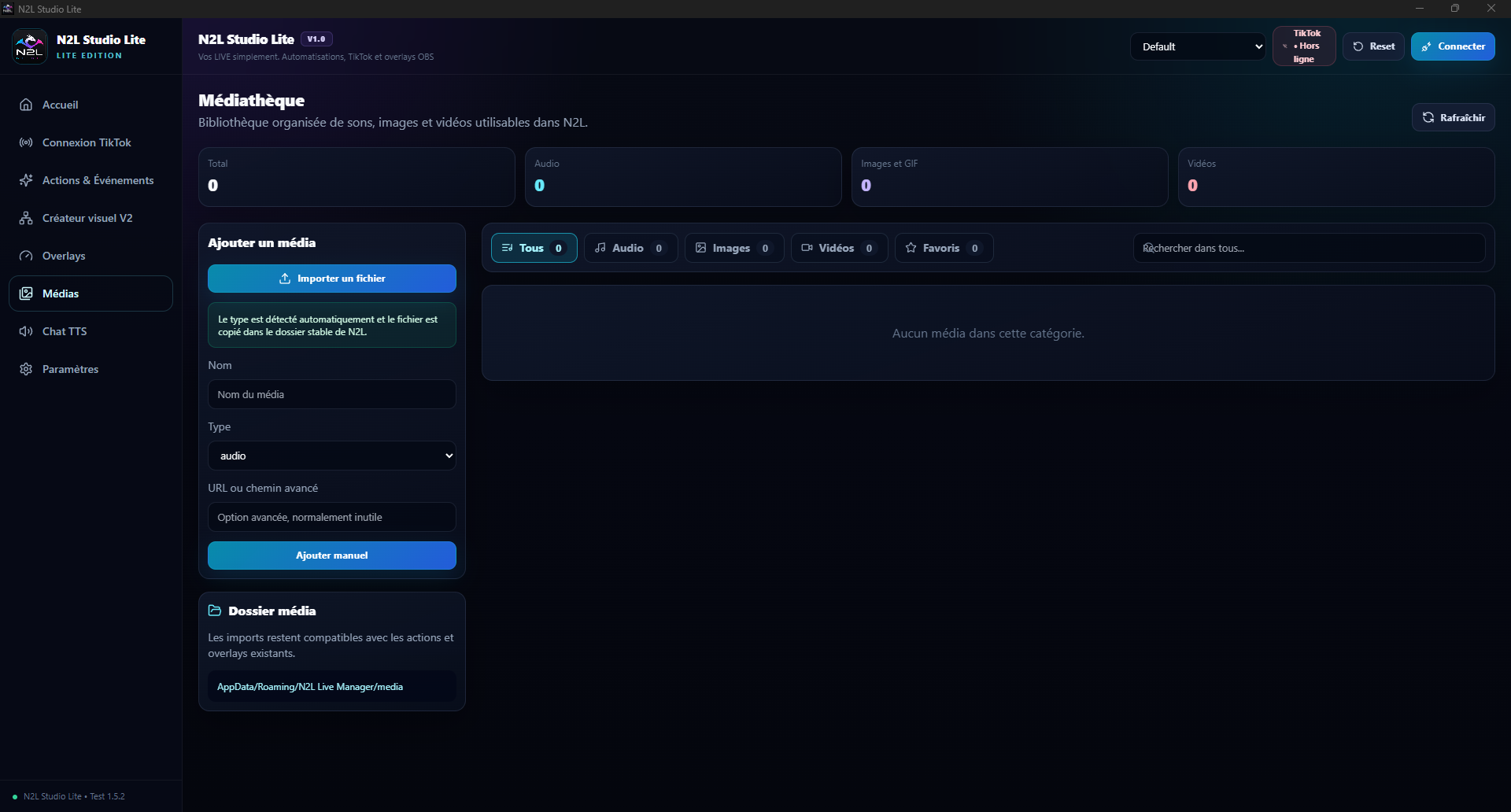
Task: Open Créateur visuel V2
Action: coord(91,218)
